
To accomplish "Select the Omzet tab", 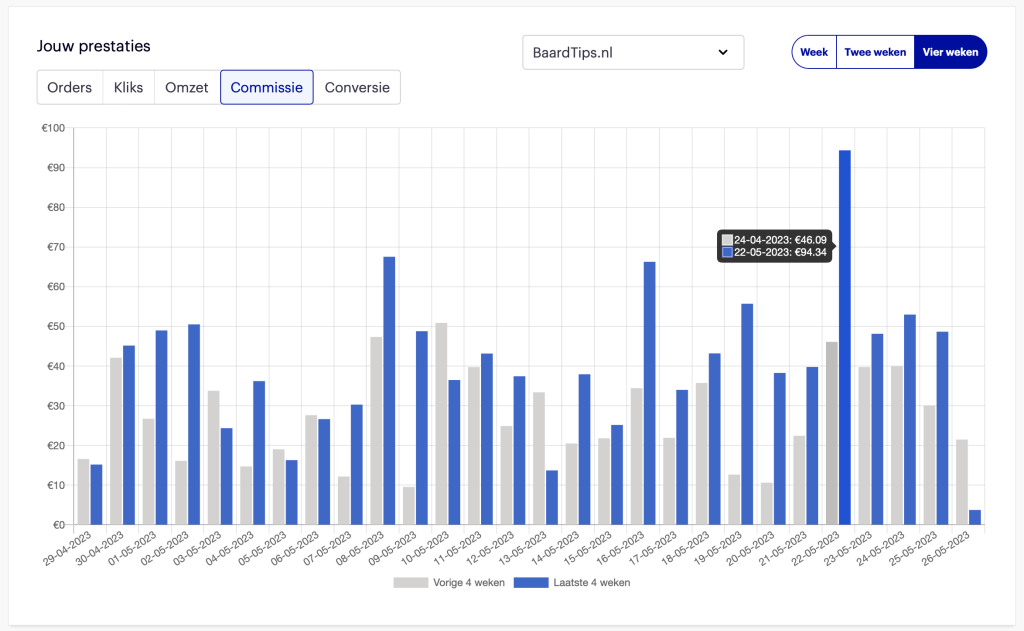I will [187, 87].
